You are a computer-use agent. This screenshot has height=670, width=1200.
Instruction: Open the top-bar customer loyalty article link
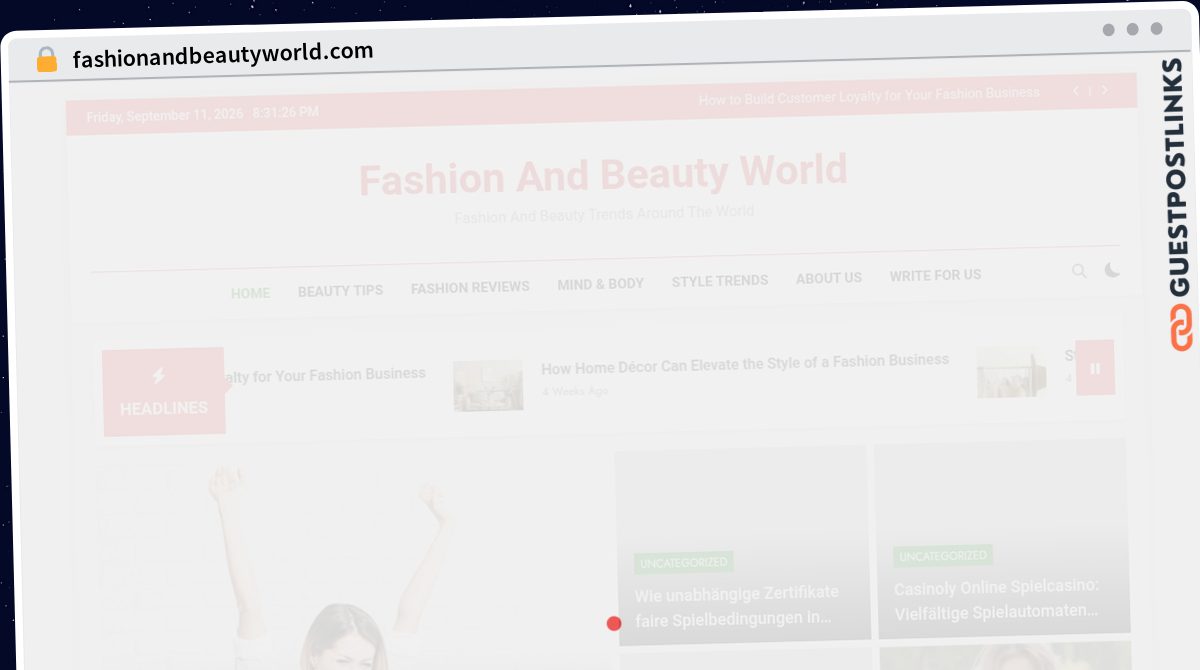pos(869,95)
